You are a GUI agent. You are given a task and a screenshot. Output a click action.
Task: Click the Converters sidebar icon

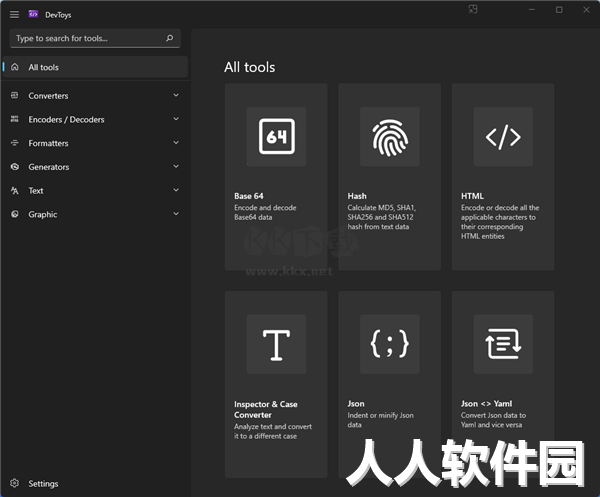pyautogui.click(x=15, y=95)
